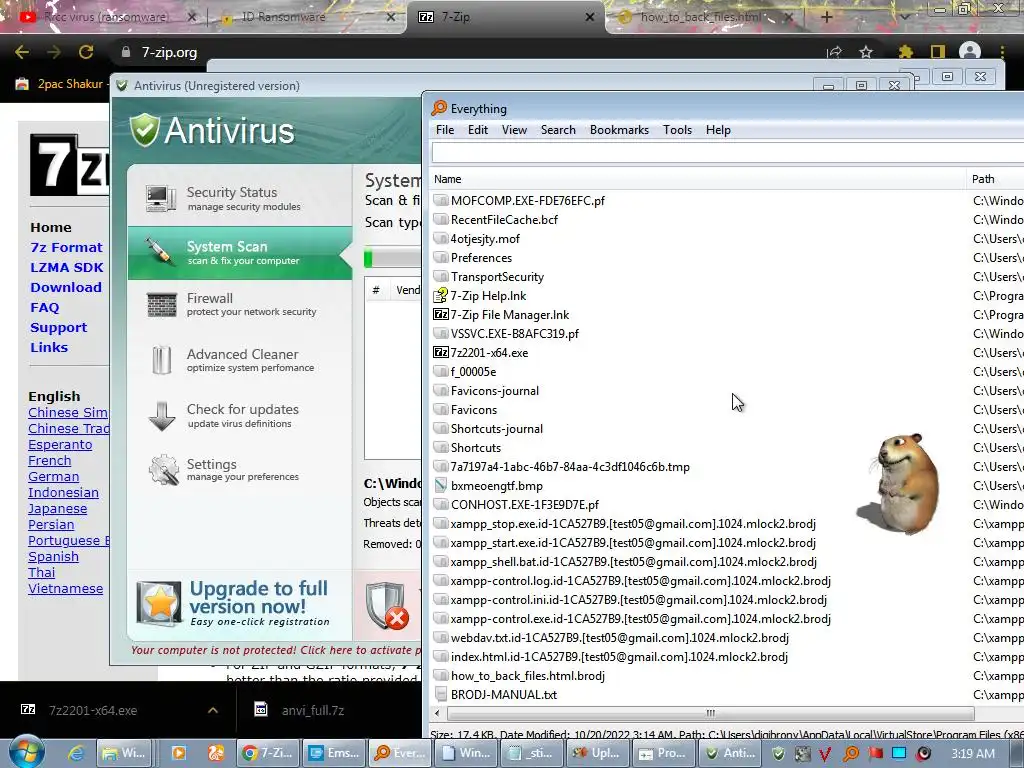
Task: Open Help menu in Everything
Action: pyautogui.click(x=718, y=130)
